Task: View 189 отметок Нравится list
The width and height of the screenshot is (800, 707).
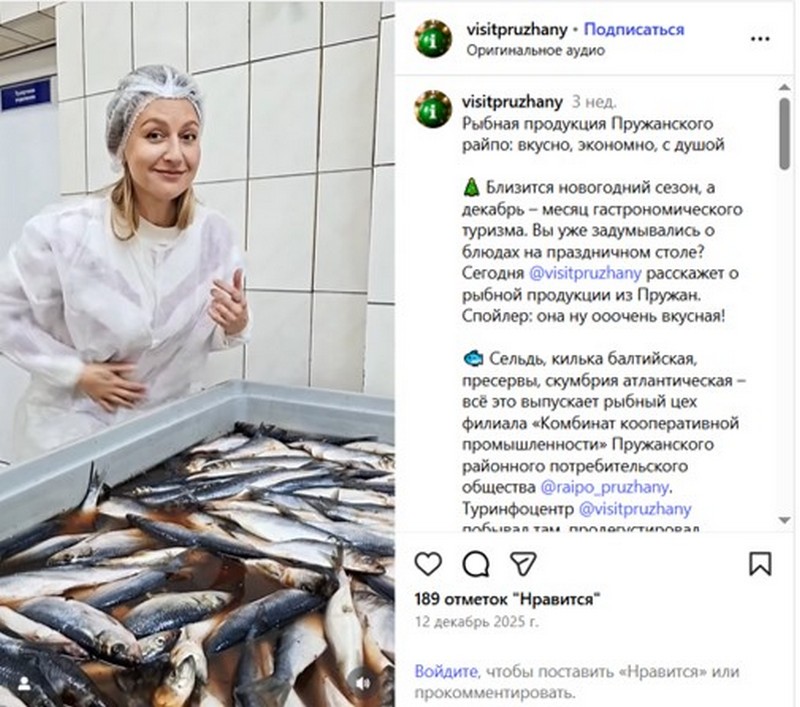Action: tap(507, 599)
